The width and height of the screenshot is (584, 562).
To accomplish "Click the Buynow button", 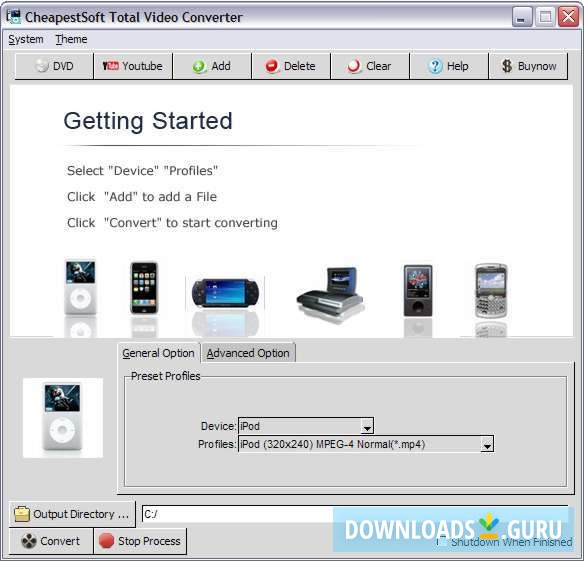I will [528, 66].
